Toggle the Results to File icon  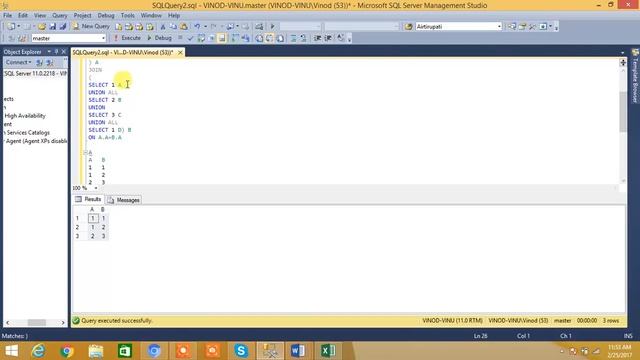[x=280, y=38]
